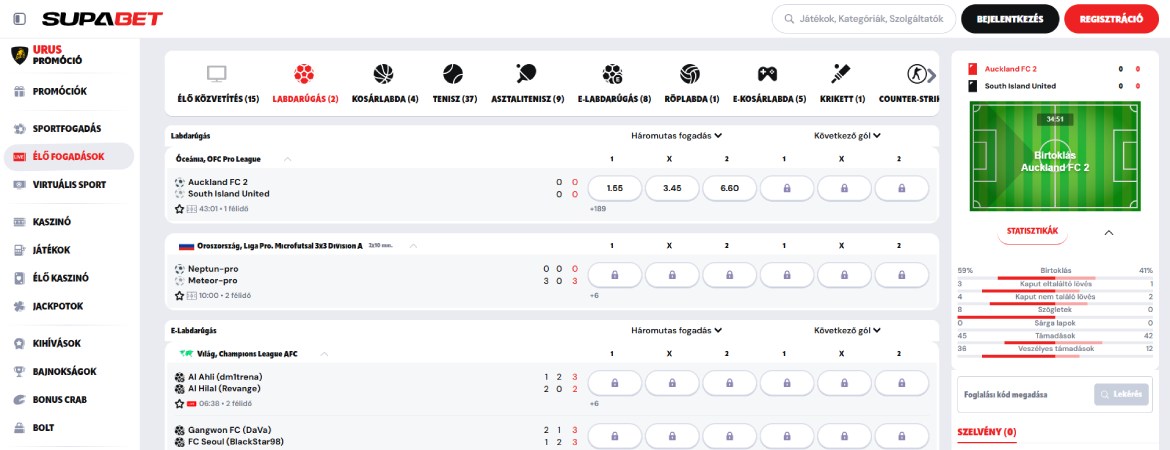This screenshot has height=450, width=1170.
Task: Select the Élő közvetítés monitor icon
Action: point(216,74)
